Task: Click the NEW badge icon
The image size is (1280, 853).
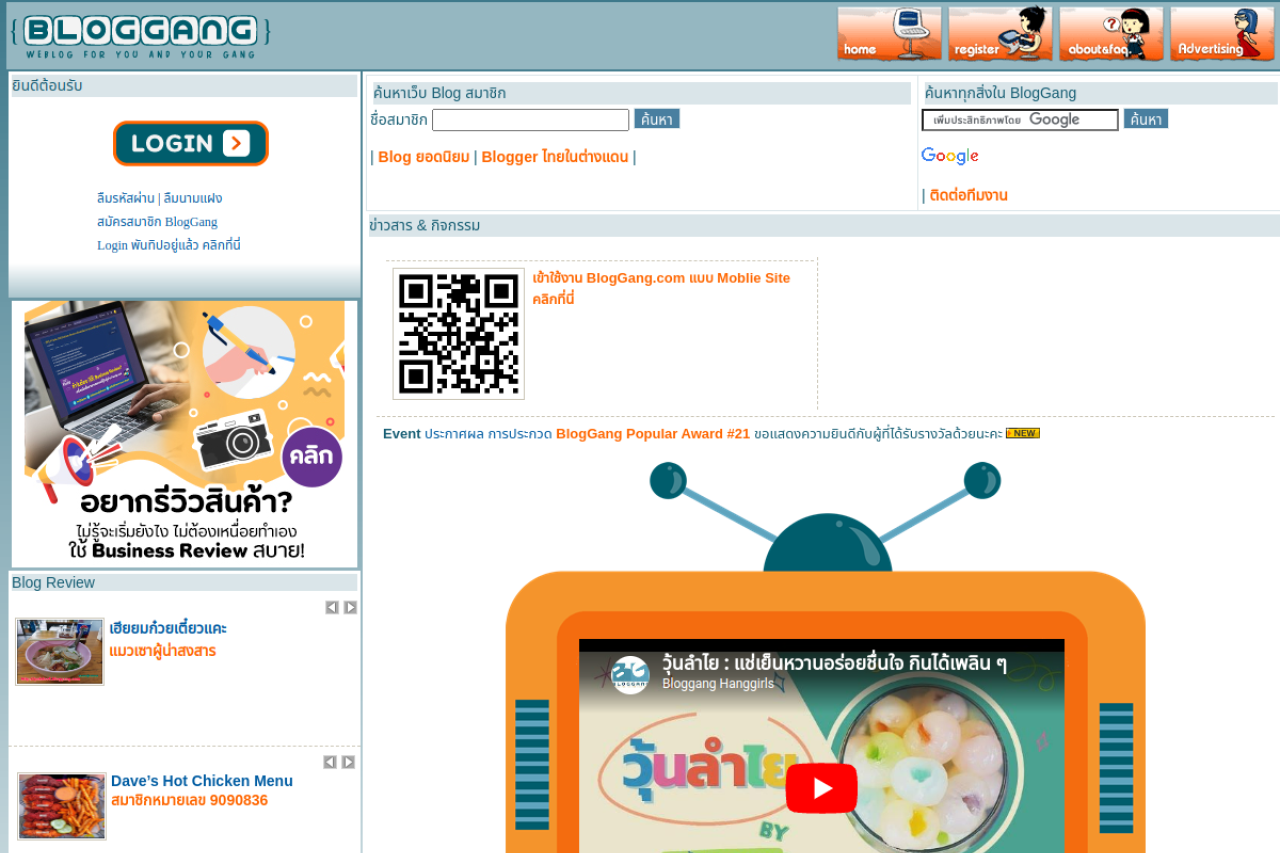Action: click(x=1023, y=433)
